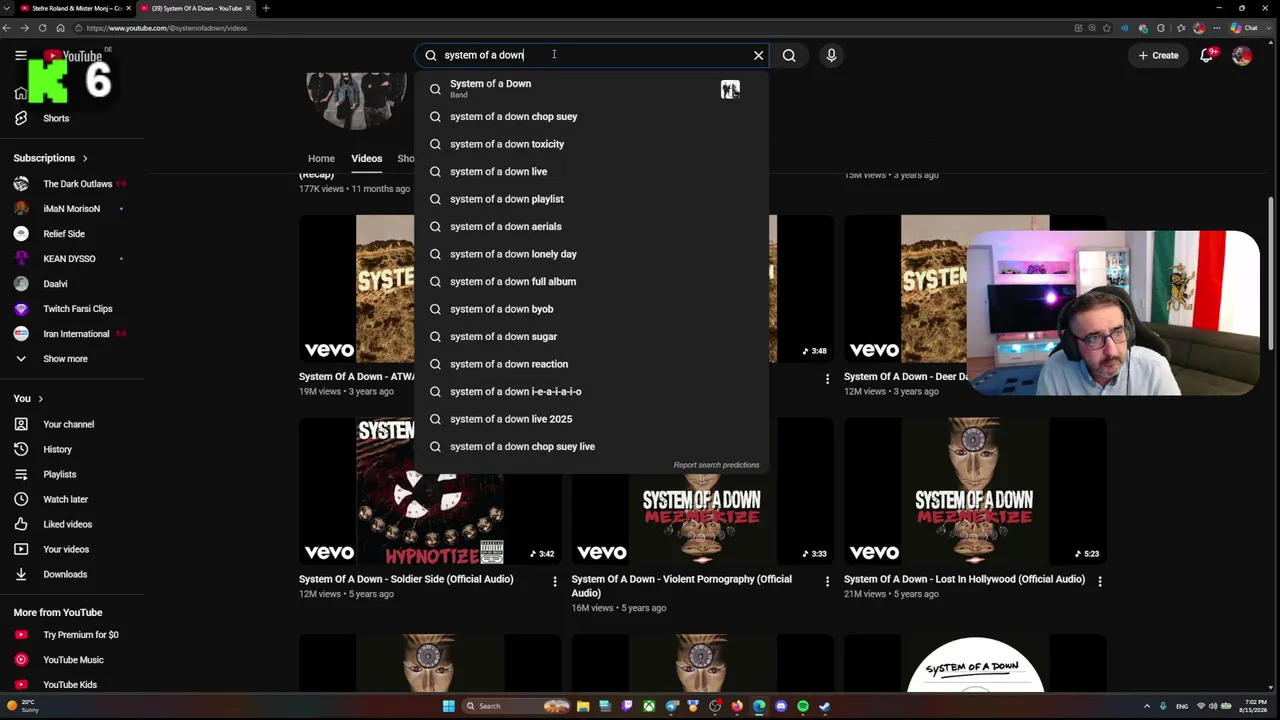Click 'Report search predictions' link

(716, 465)
